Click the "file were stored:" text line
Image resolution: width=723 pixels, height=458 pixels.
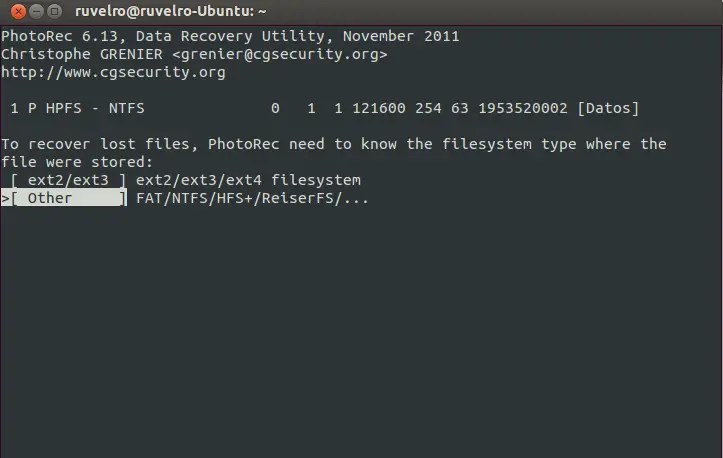[77, 162]
